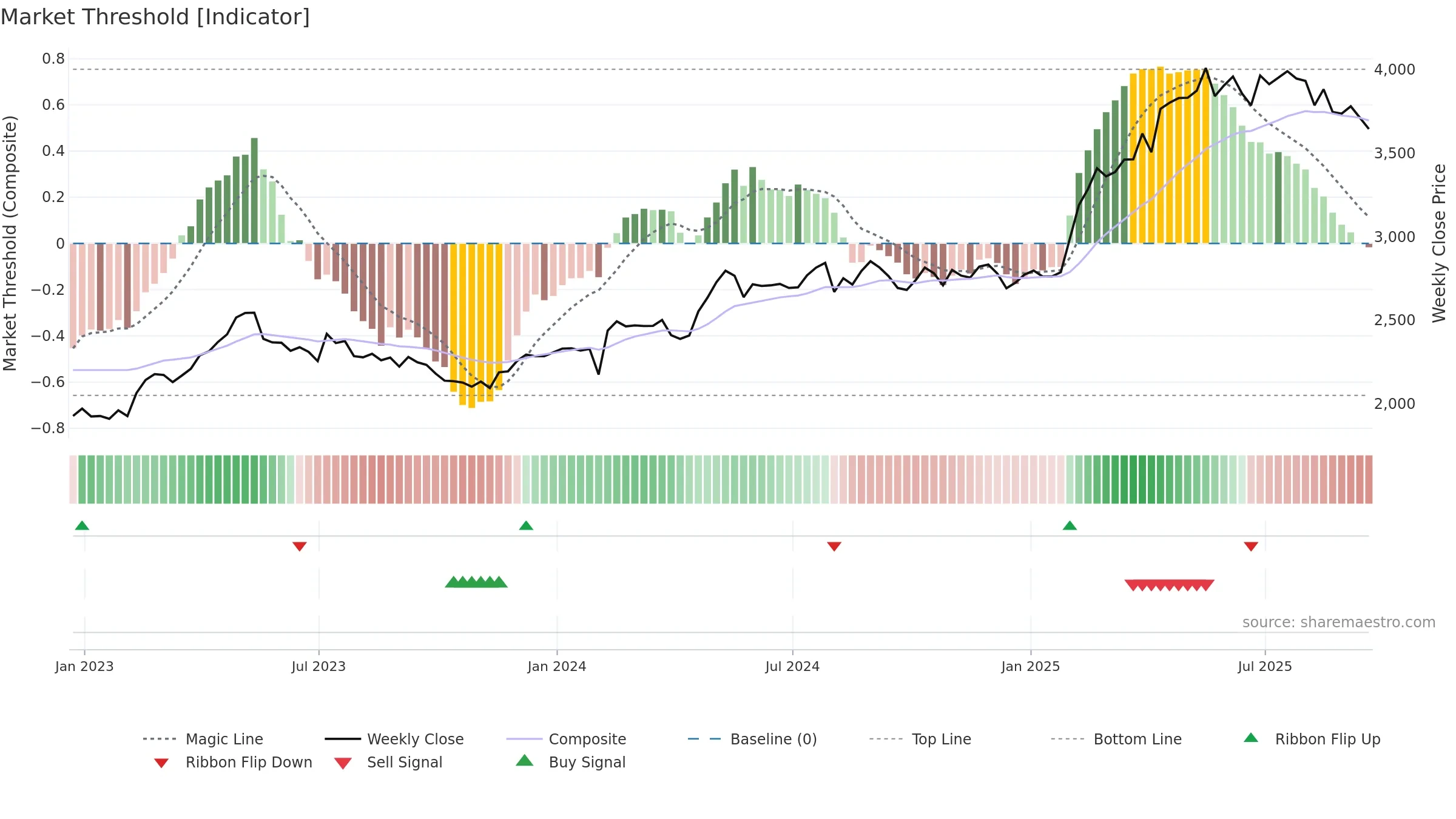Image resolution: width=1456 pixels, height=819 pixels.
Task: Click the 2,500 price axis label
Action: [1395, 320]
